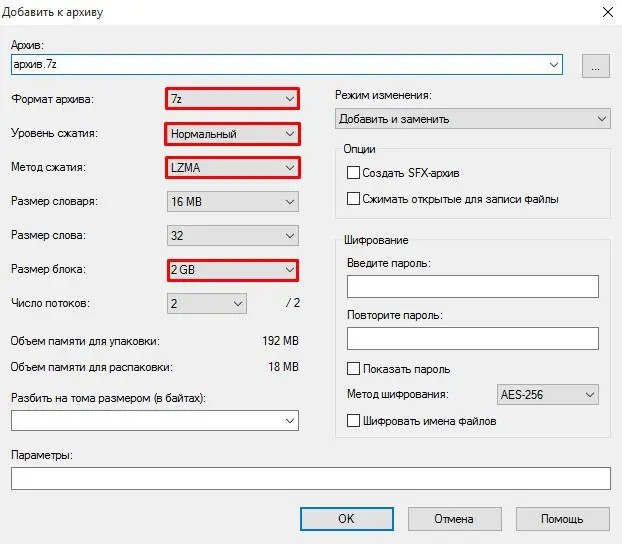Expand the block size 2 GB dropdown

[232, 270]
